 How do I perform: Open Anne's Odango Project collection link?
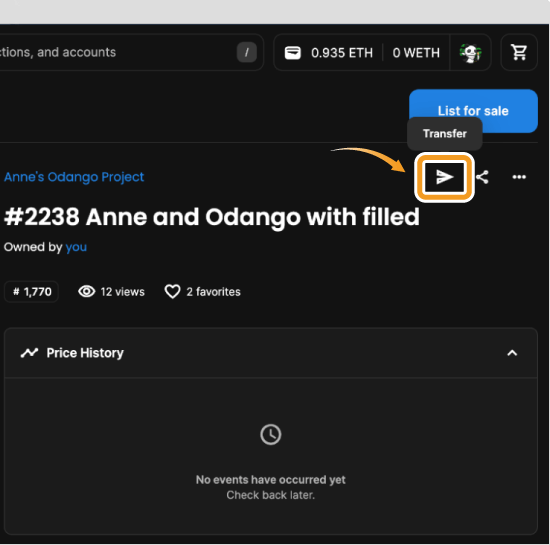tap(74, 177)
